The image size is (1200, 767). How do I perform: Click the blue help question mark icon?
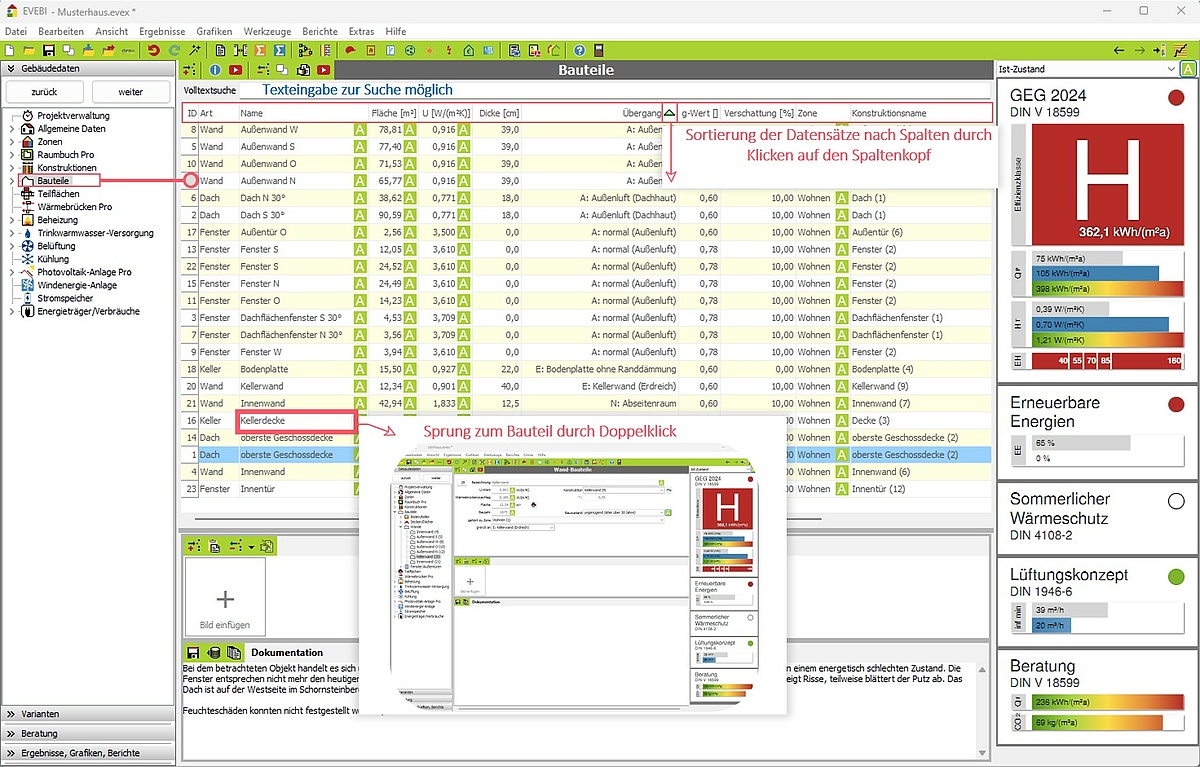pos(579,50)
